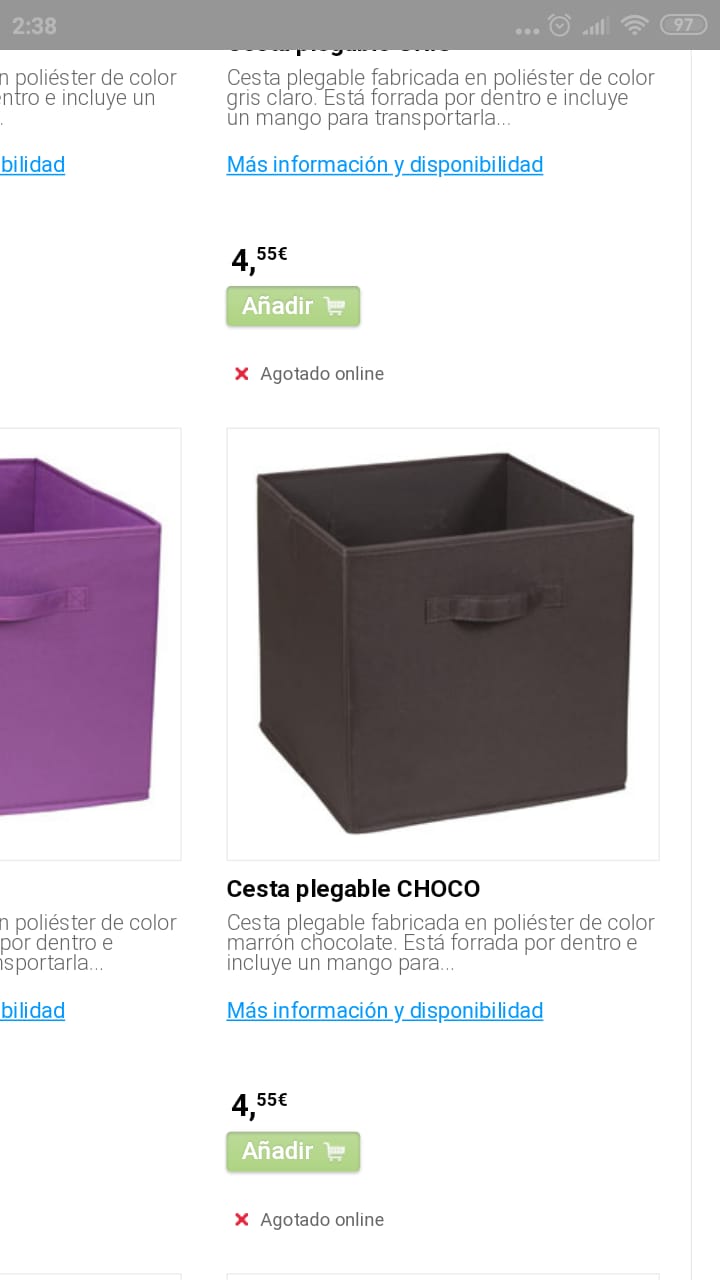Tap the Wi-Fi icon in the status bar

click(x=634, y=25)
